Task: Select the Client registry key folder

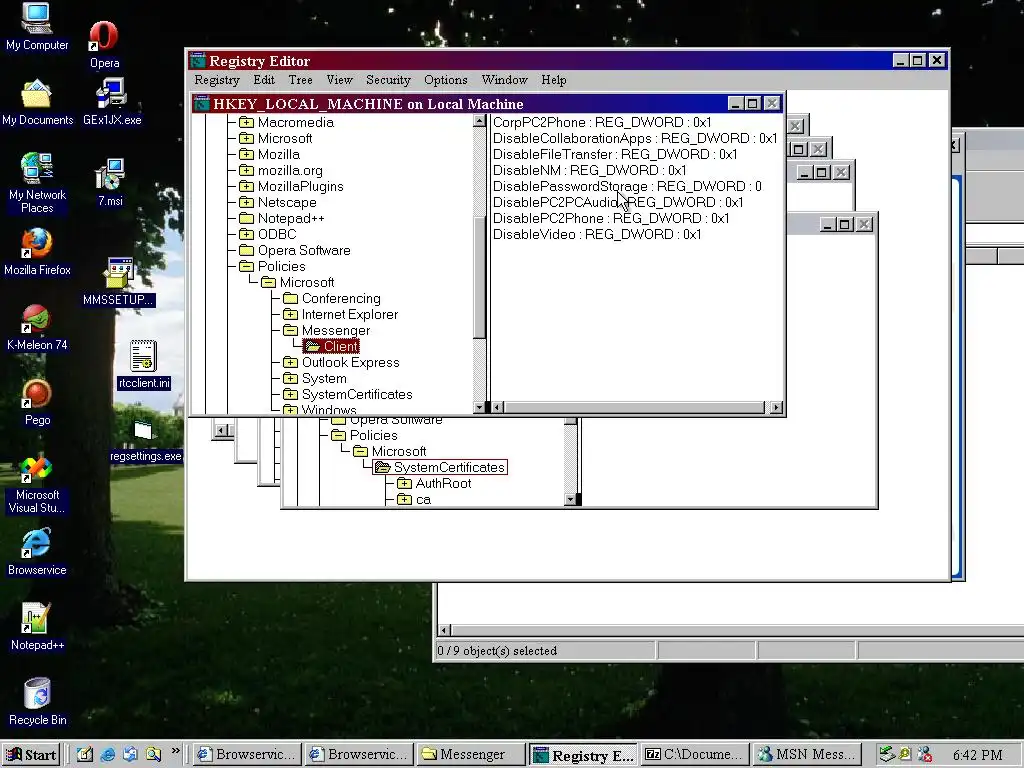Action: click(332, 346)
